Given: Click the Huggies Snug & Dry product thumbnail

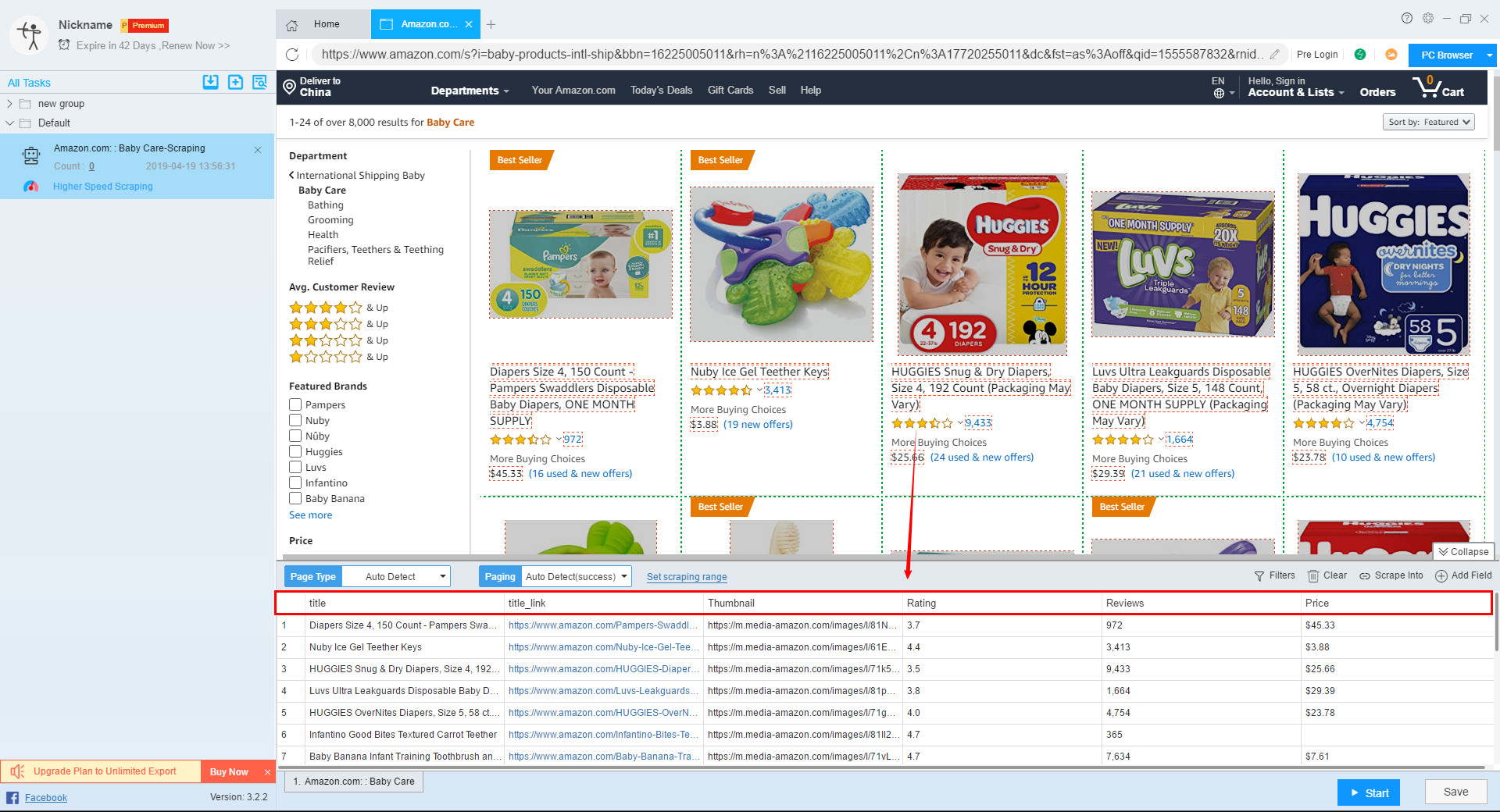Looking at the screenshot, I should (x=982, y=264).
